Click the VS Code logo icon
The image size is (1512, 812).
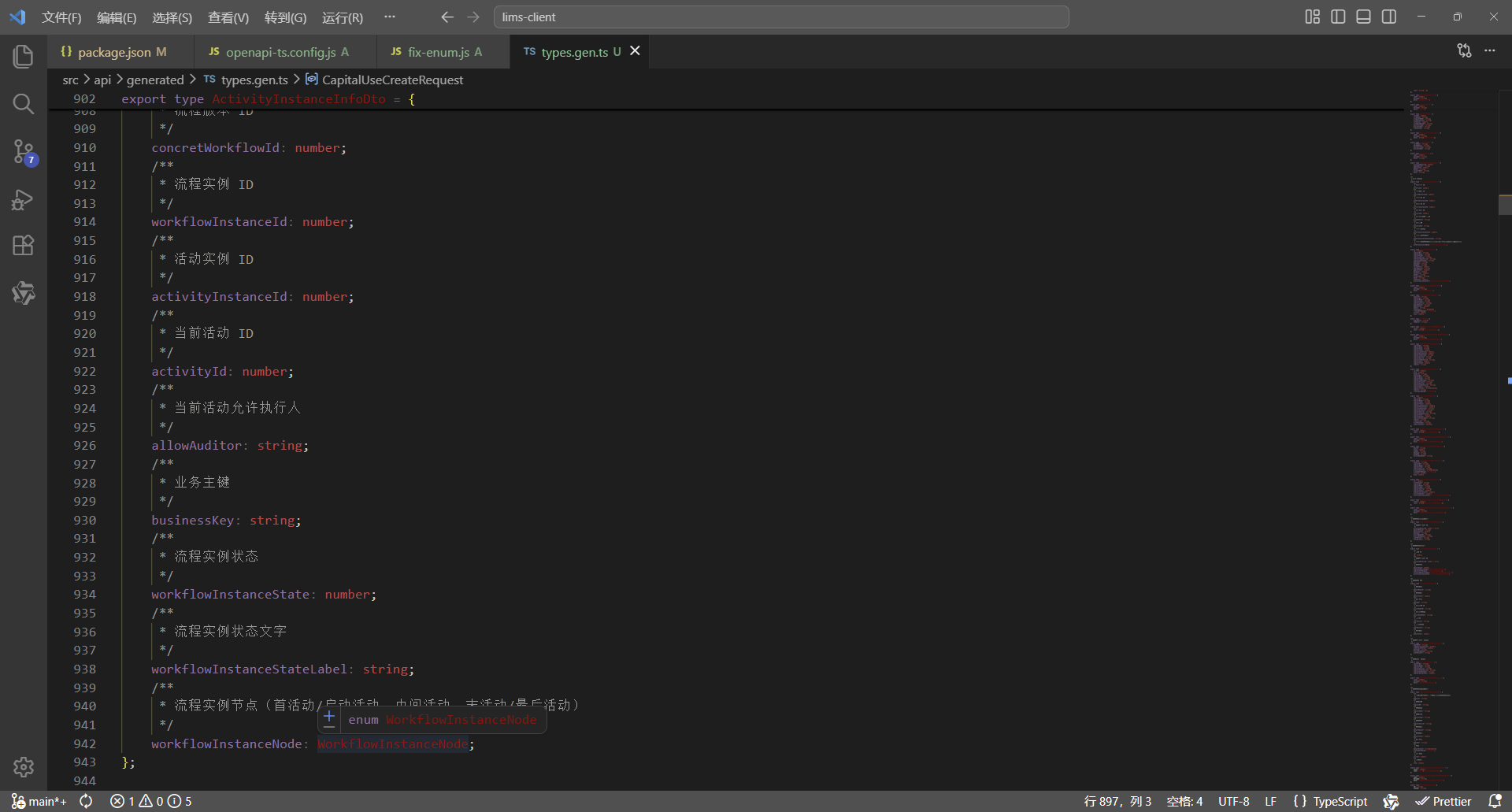pos(17,17)
